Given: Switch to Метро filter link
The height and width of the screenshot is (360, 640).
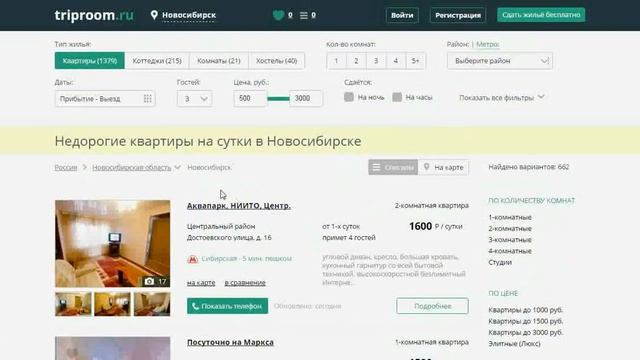Looking at the screenshot, I should (487, 44).
